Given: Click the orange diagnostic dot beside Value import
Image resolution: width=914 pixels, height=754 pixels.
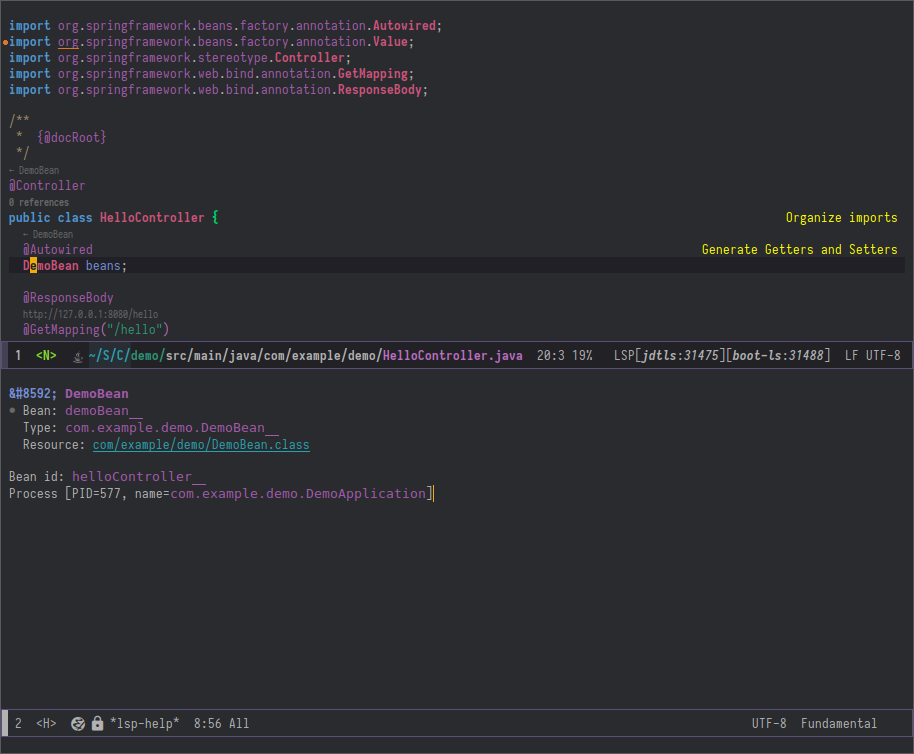Looking at the screenshot, I should (5, 43).
